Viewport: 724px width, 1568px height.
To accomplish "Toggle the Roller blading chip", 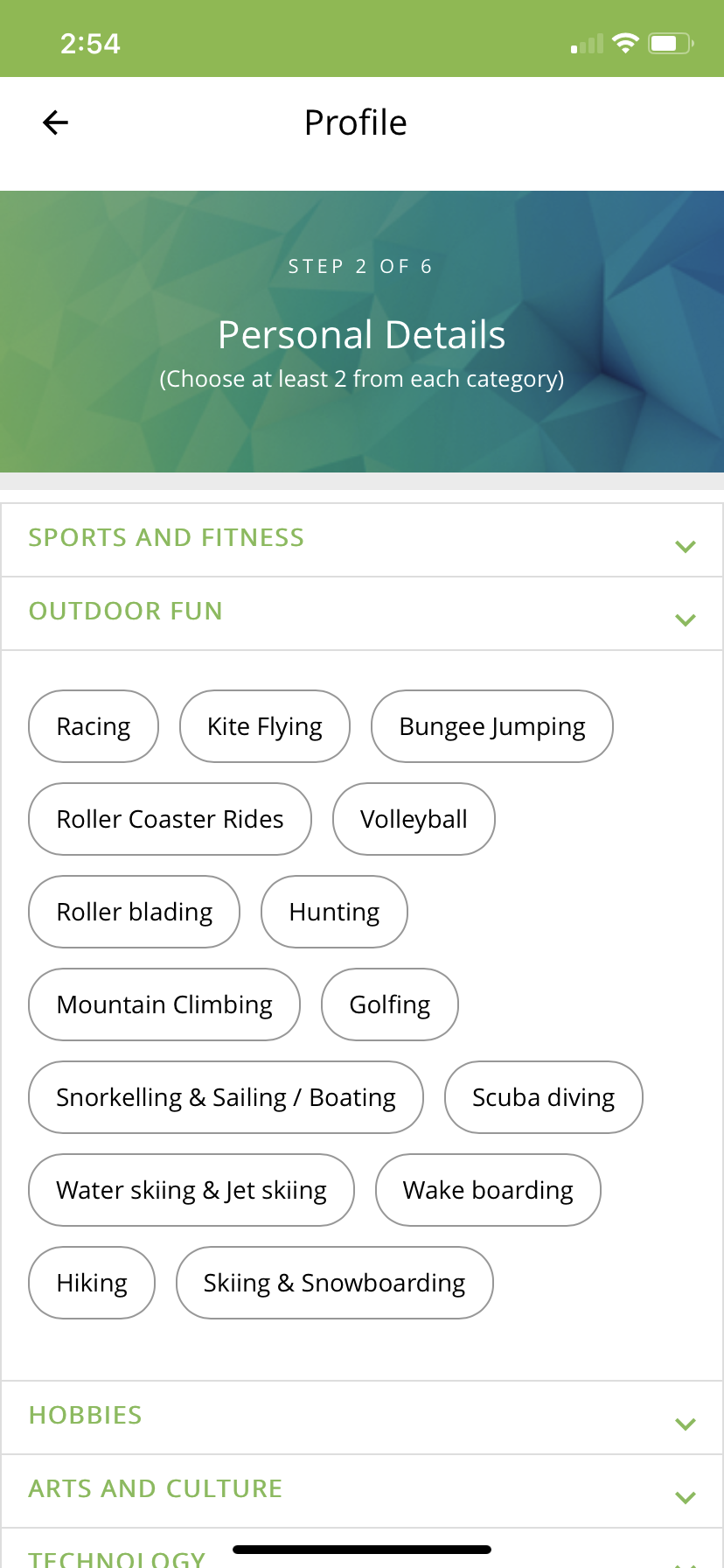I will click(135, 912).
